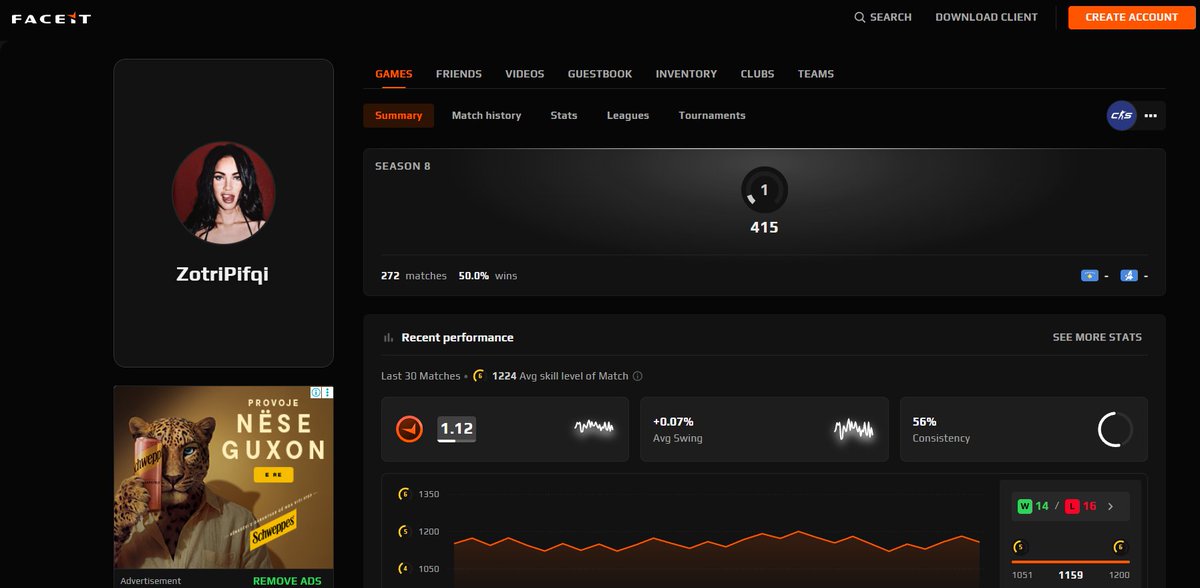This screenshot has width=1200, height=588.
Task: Click the 1.12 rating sparkline graph
Action: click(594, 428)
